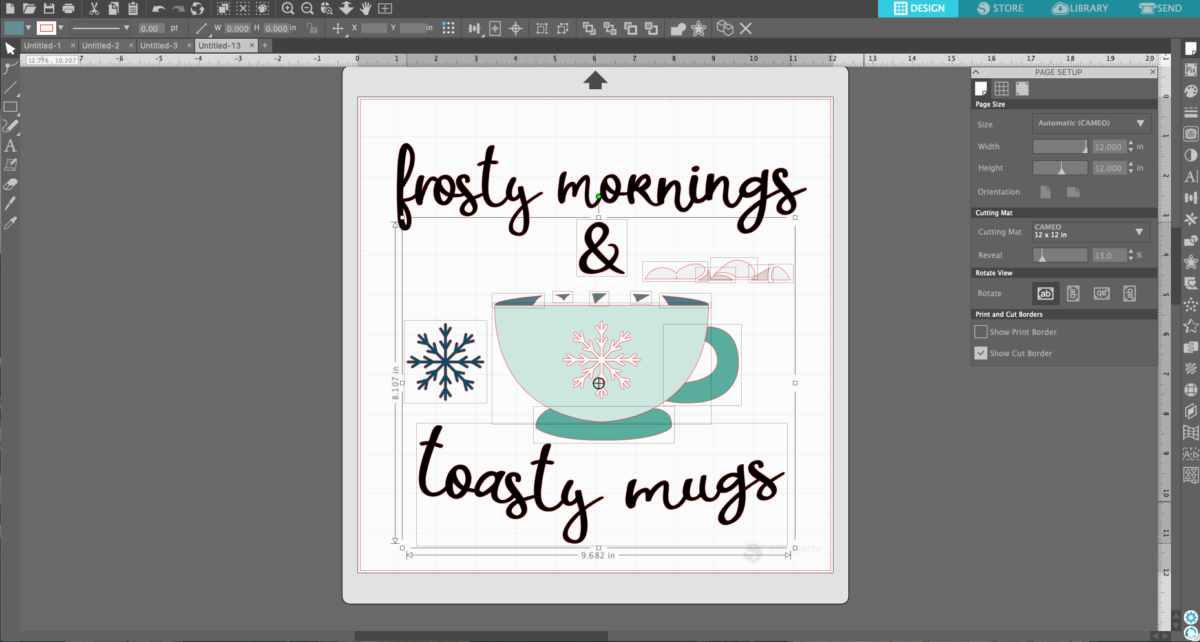This screenshot has height=642, width=1200.
Task: Select the Knife tool
Action: click(10, 203)
